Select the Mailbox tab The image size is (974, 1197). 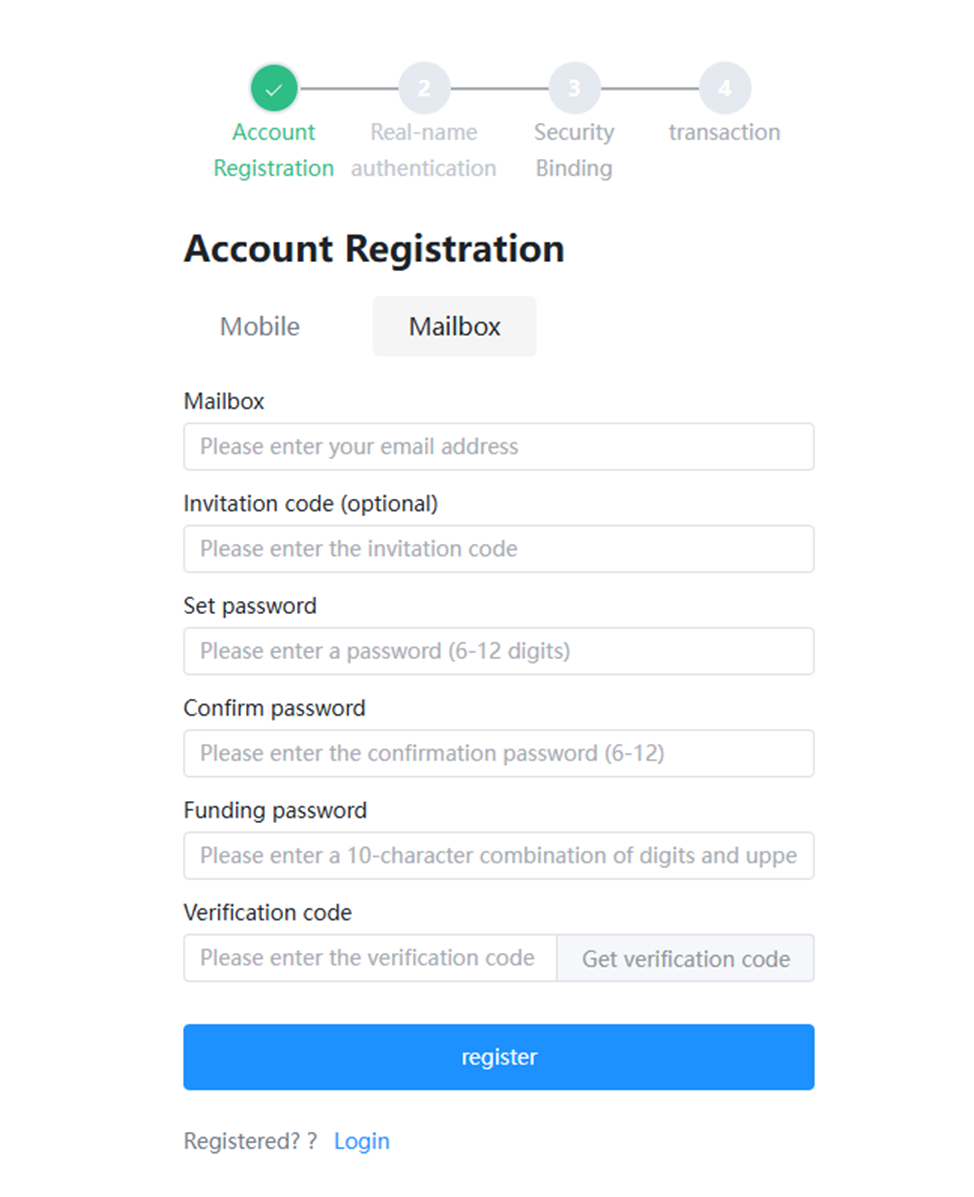click(x=454, y=327)
